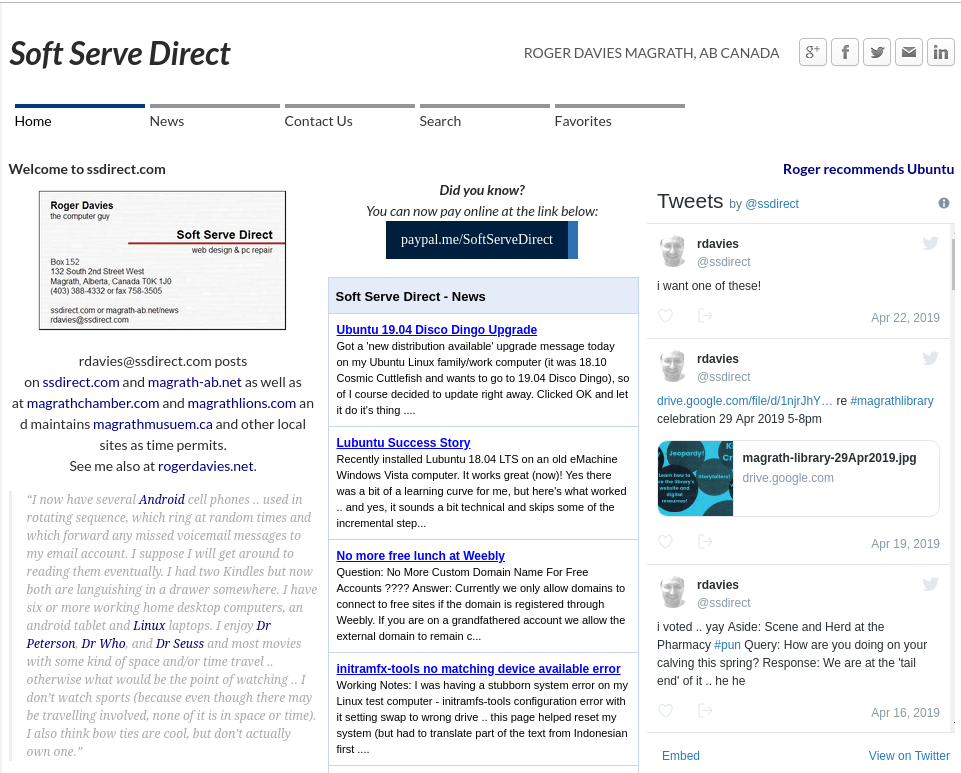
Task: Like the Apr 19, 2019 tweet
Action: pyautogui.click(x=666, y=541)
